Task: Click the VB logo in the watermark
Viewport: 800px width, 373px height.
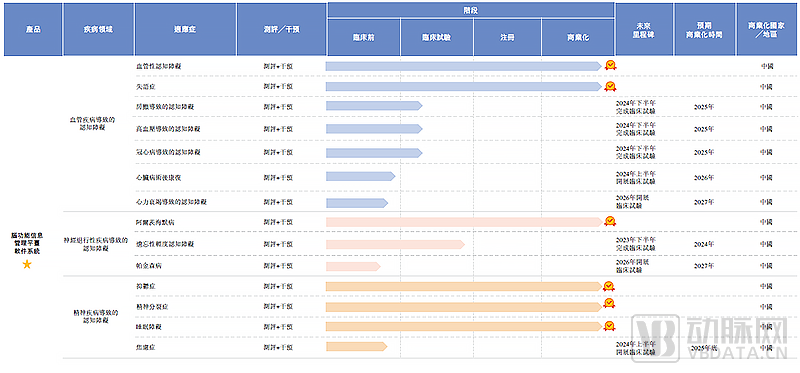Action: tap(656, 338)
